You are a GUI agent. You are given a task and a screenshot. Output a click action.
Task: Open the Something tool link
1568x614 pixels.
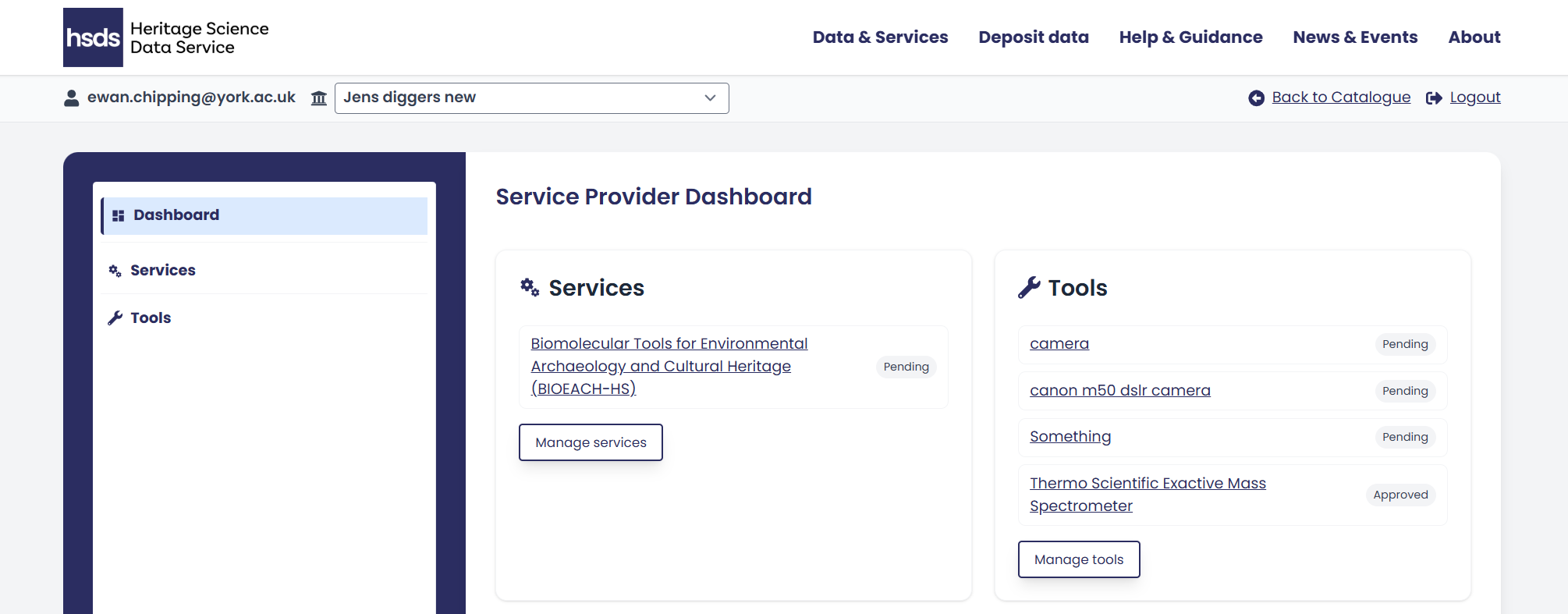tap(1070, 437)
